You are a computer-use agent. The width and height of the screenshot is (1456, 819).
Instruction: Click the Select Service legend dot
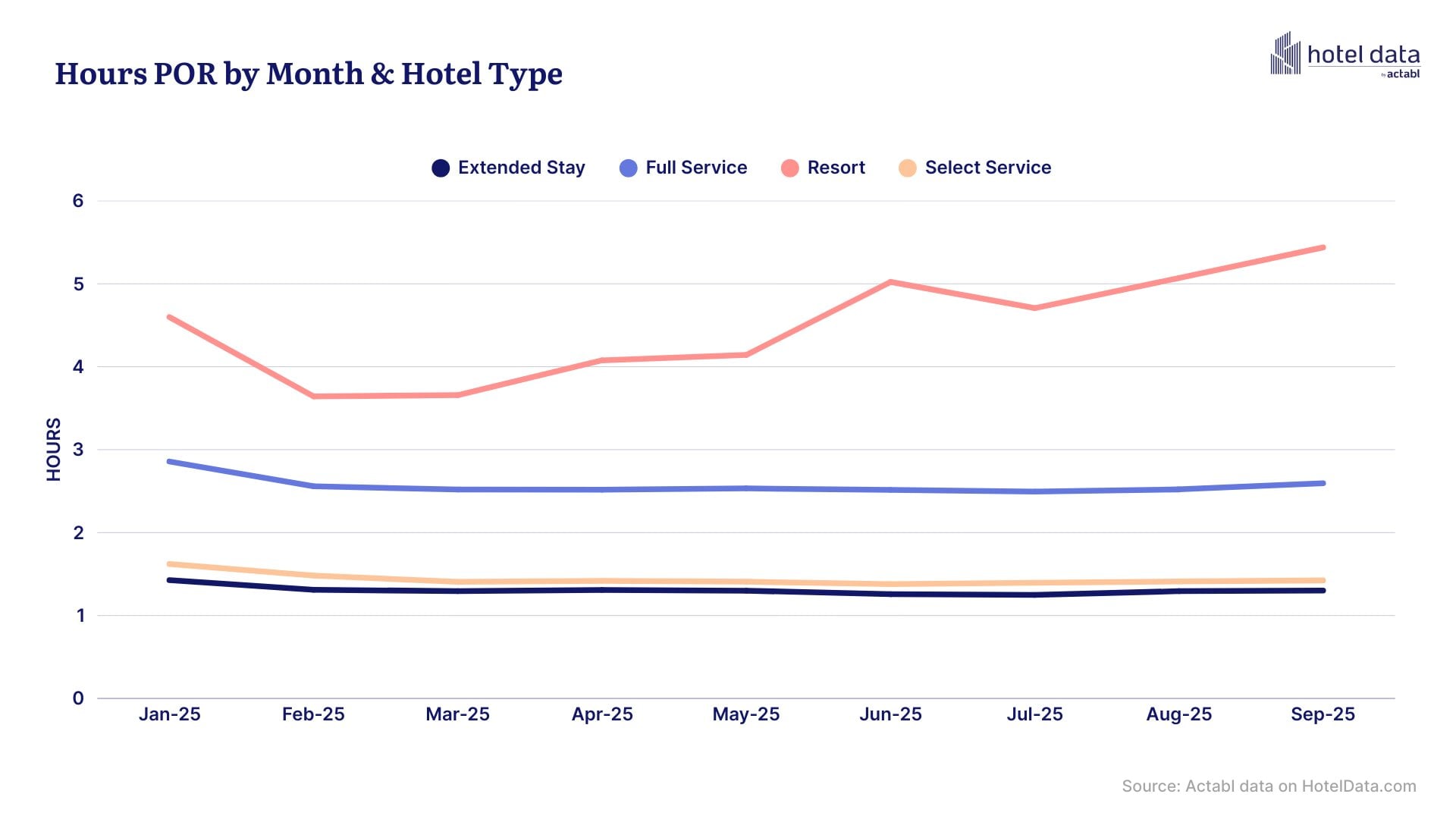coord(907,168)
